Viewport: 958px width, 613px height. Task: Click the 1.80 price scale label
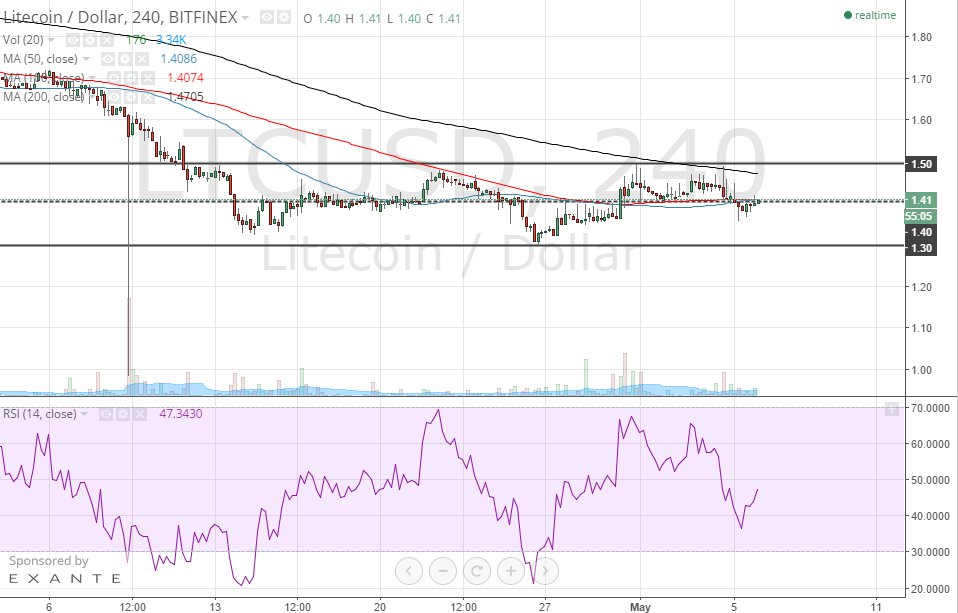point(921,37)
